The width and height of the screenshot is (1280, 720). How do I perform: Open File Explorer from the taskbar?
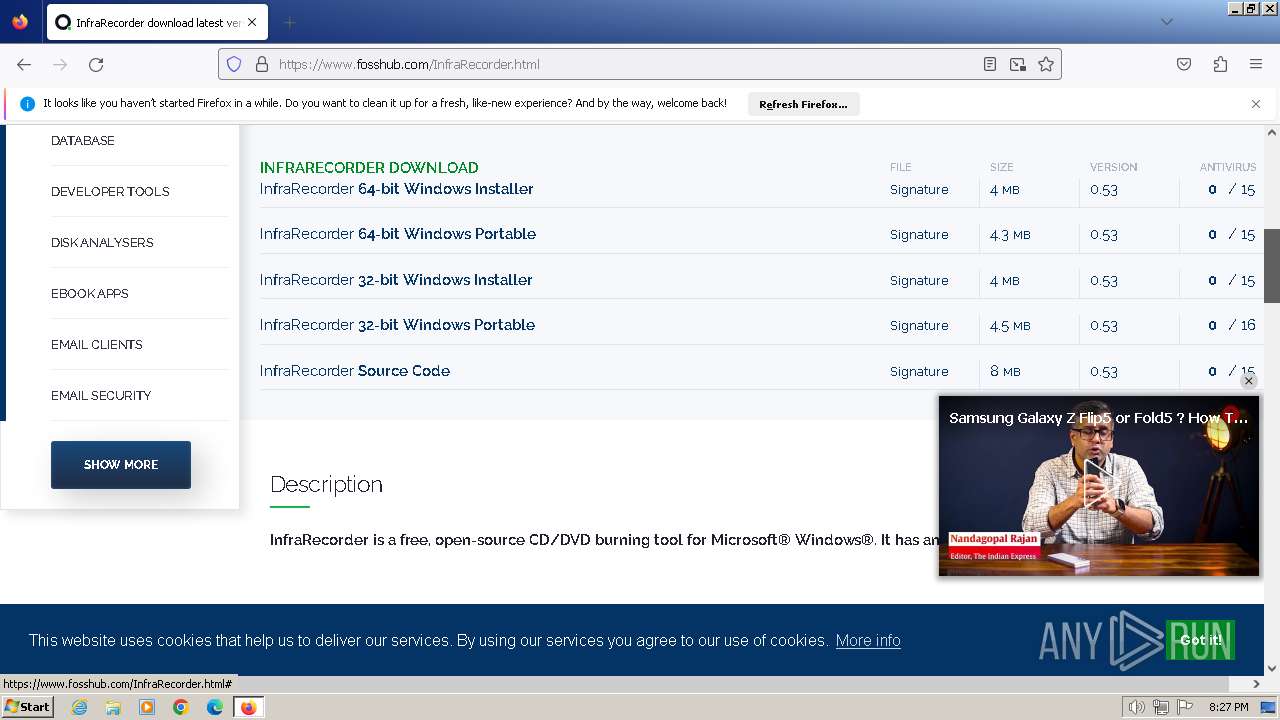(x=113, y=707)
